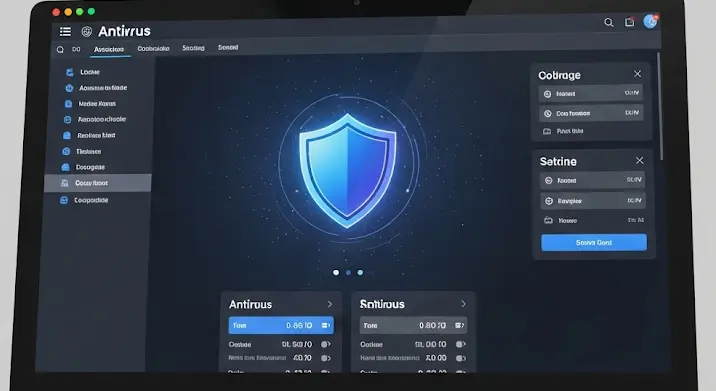Toggle the switch on blue Tore row
This screenshot has height=391, width=716.
[326, 325]
